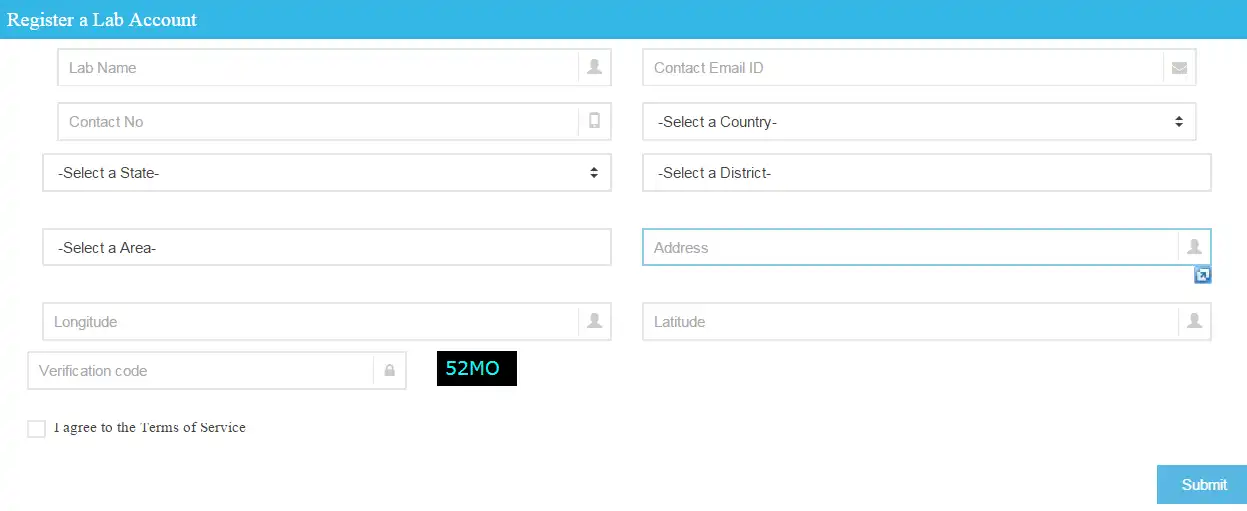Open the Select a Country dropdown
1247x511 pixels.
point(919,122)
